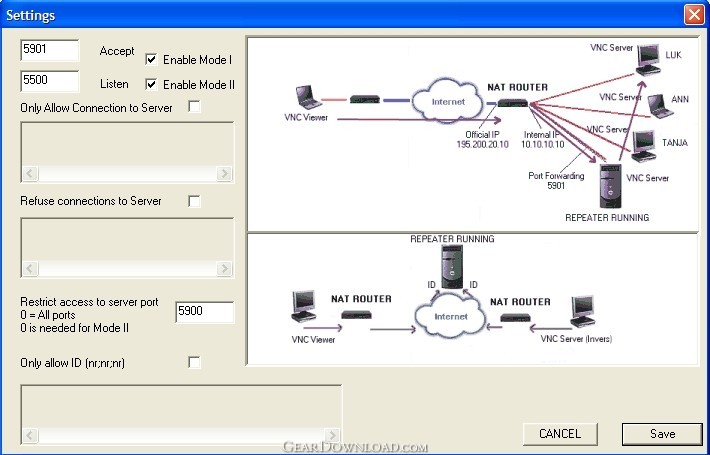Click the Listen label

pos(114,84)
